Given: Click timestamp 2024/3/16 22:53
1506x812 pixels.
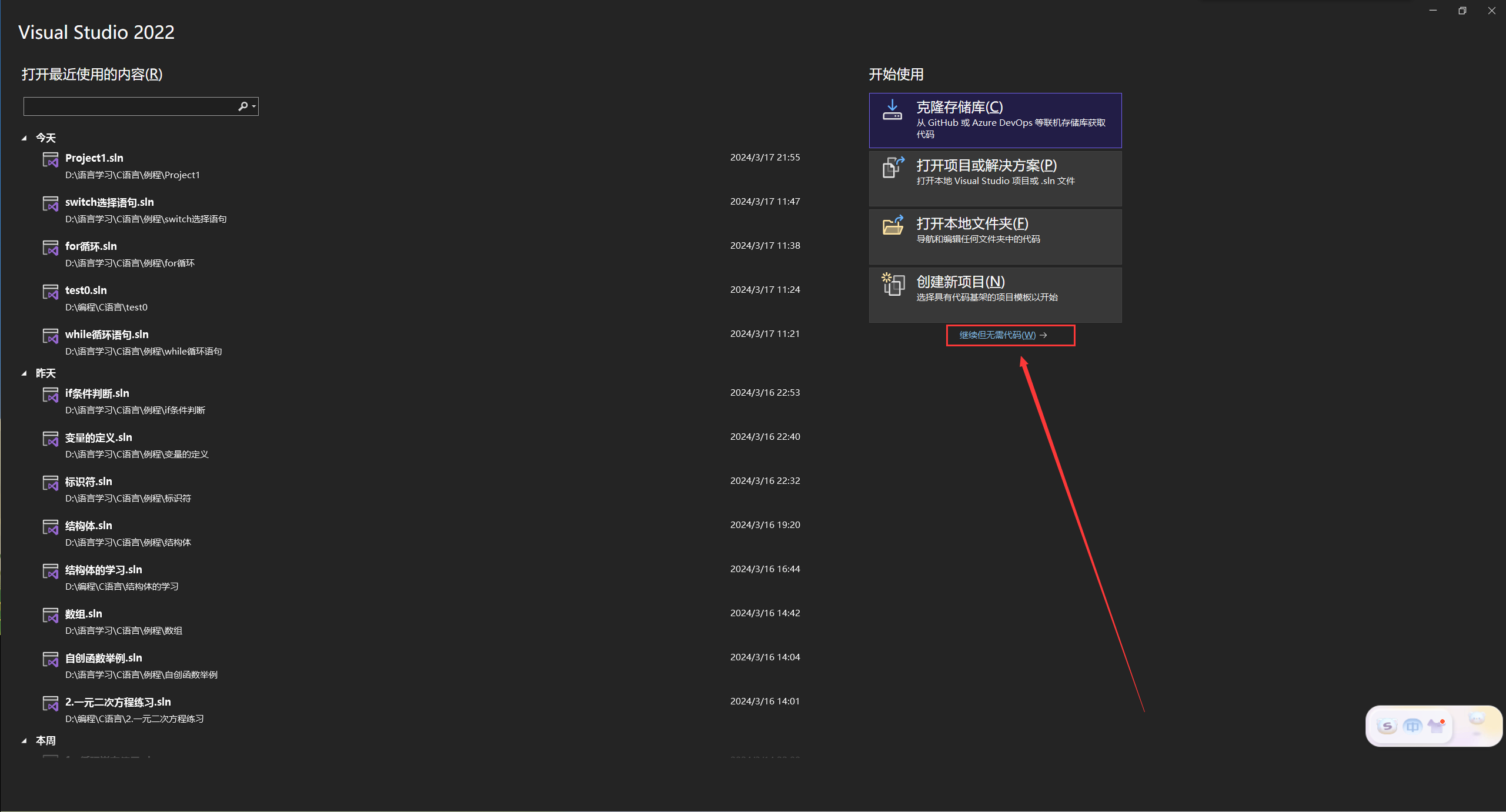Looking at the screenshot, I should [765, 393].
